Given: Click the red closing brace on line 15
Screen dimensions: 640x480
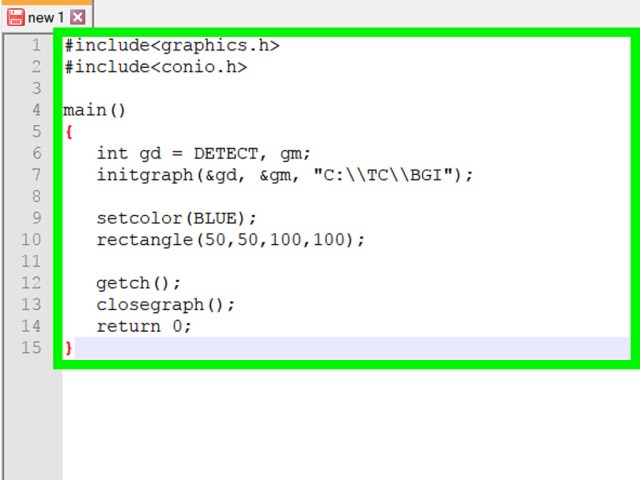Looking at the screenshot, I should [69, 348].
